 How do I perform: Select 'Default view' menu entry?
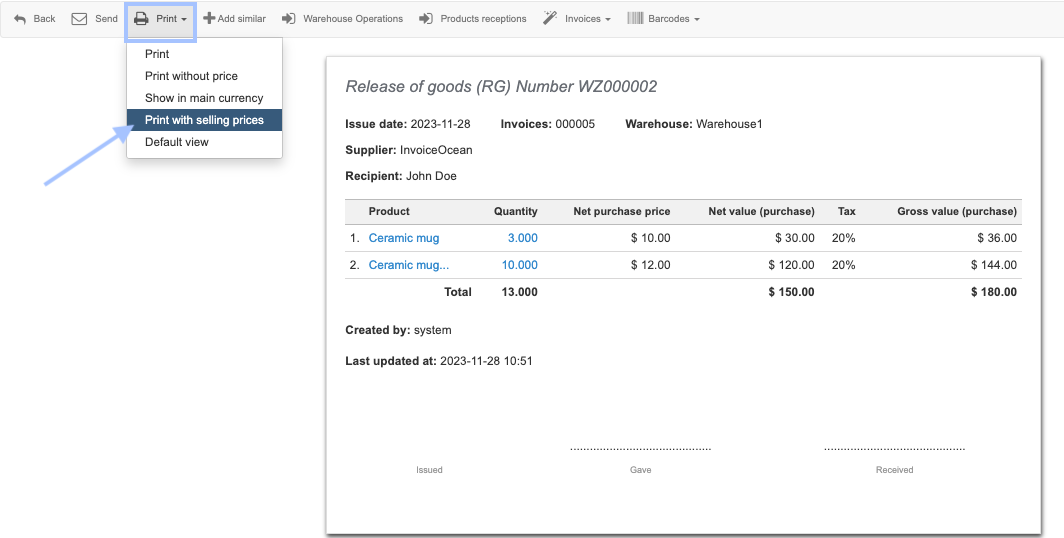pyautogui.click(x=177, y=142)
